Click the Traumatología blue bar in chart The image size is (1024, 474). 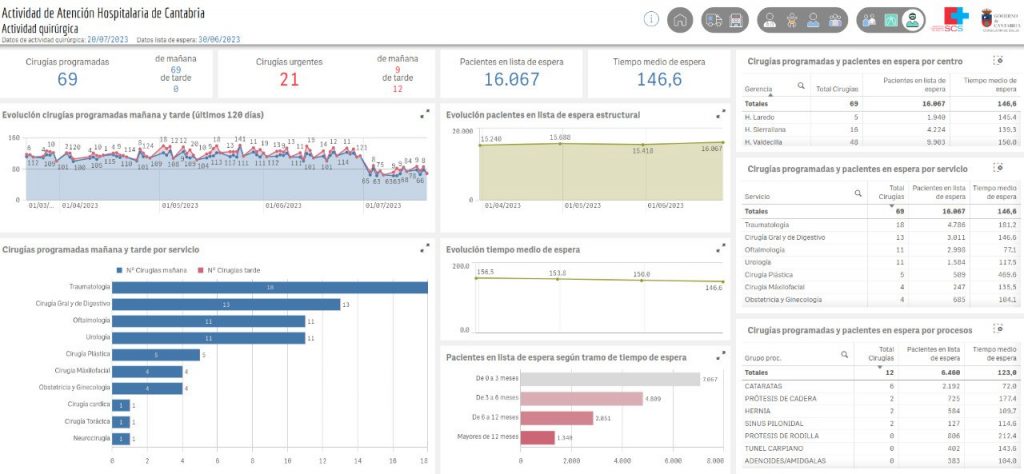[x=270, y=288]
